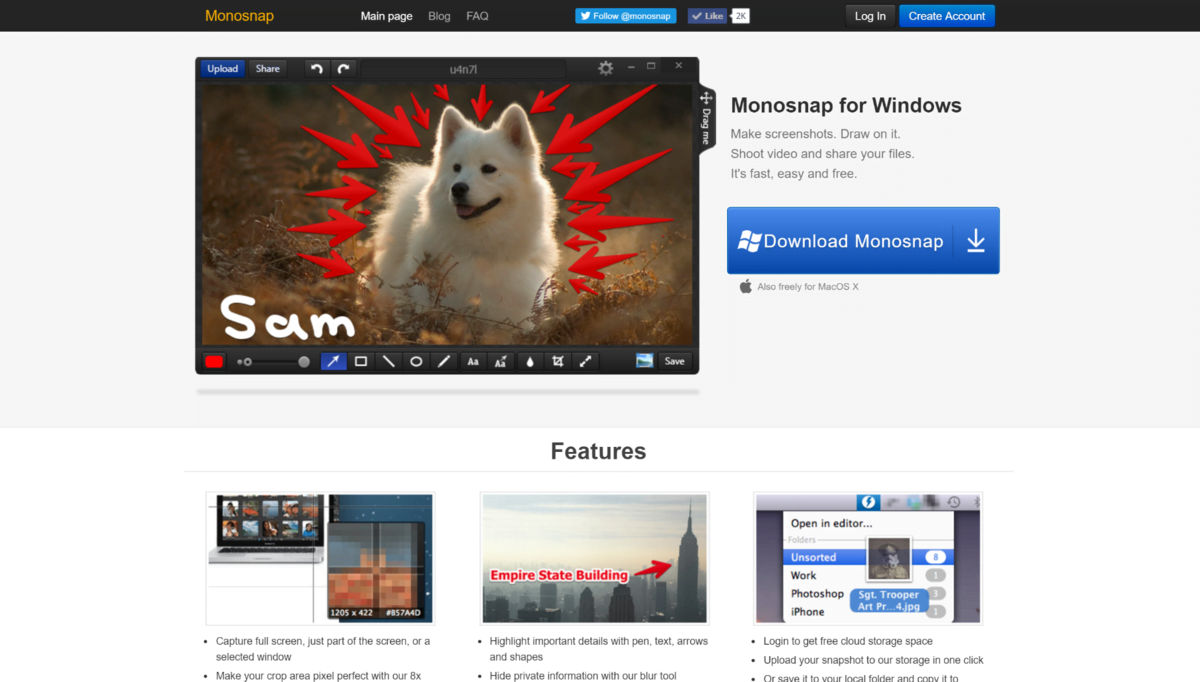
Task: Click the dog photo in the editor
Action: [x=447, y=215]
